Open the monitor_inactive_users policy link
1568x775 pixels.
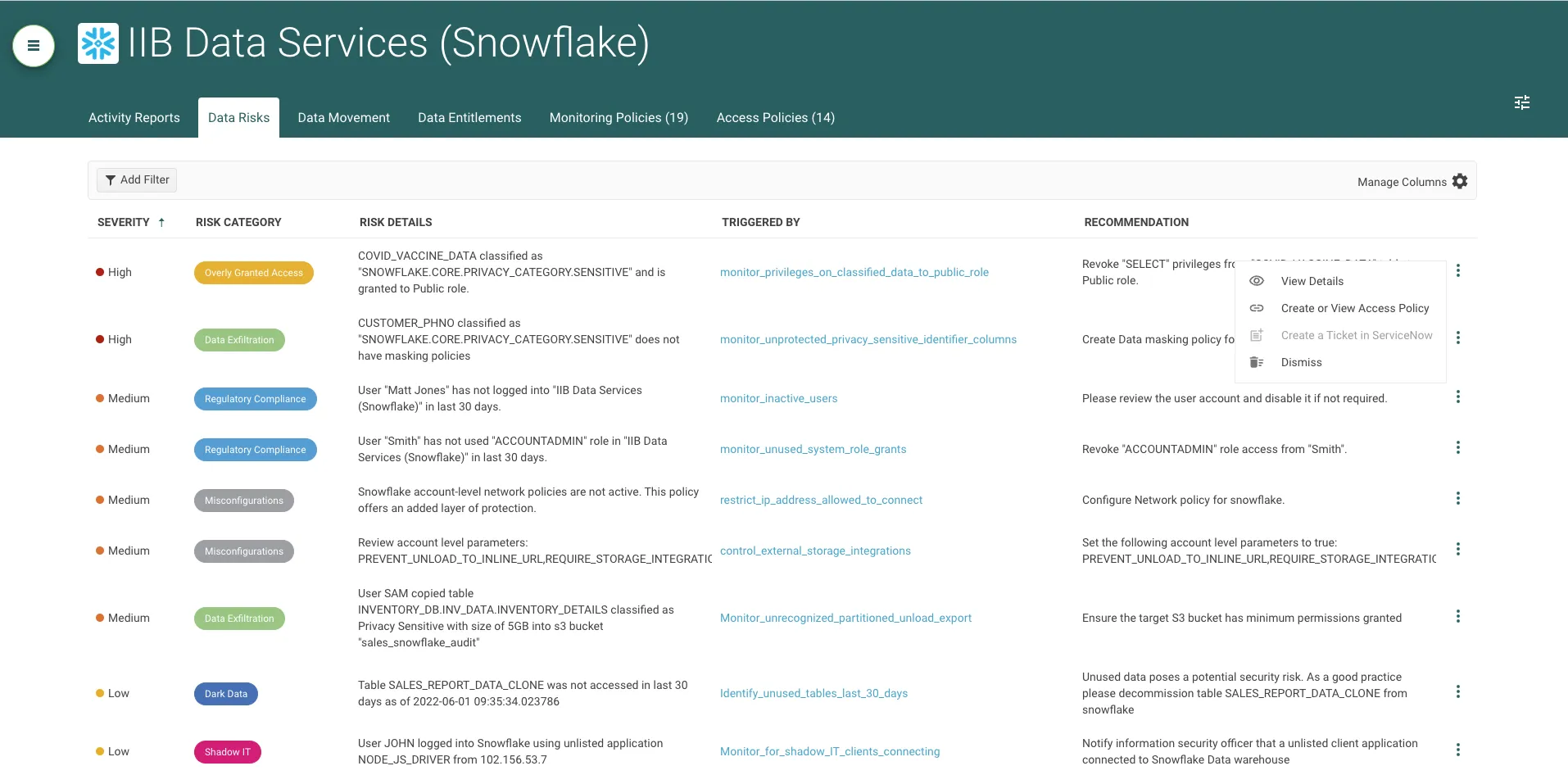tap(778, 398)
